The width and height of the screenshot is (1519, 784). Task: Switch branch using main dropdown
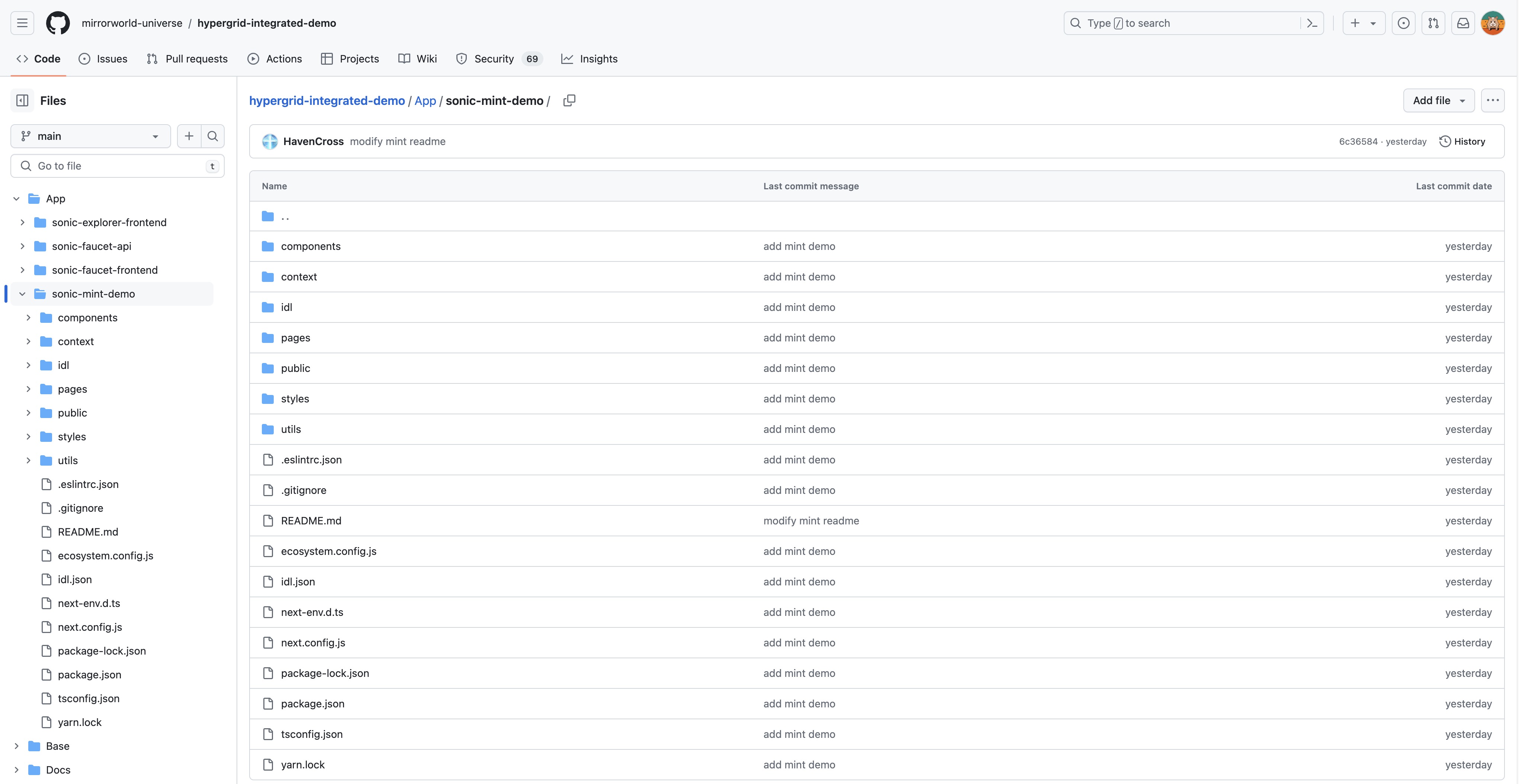pyautogui.click(x=90, y=136)
